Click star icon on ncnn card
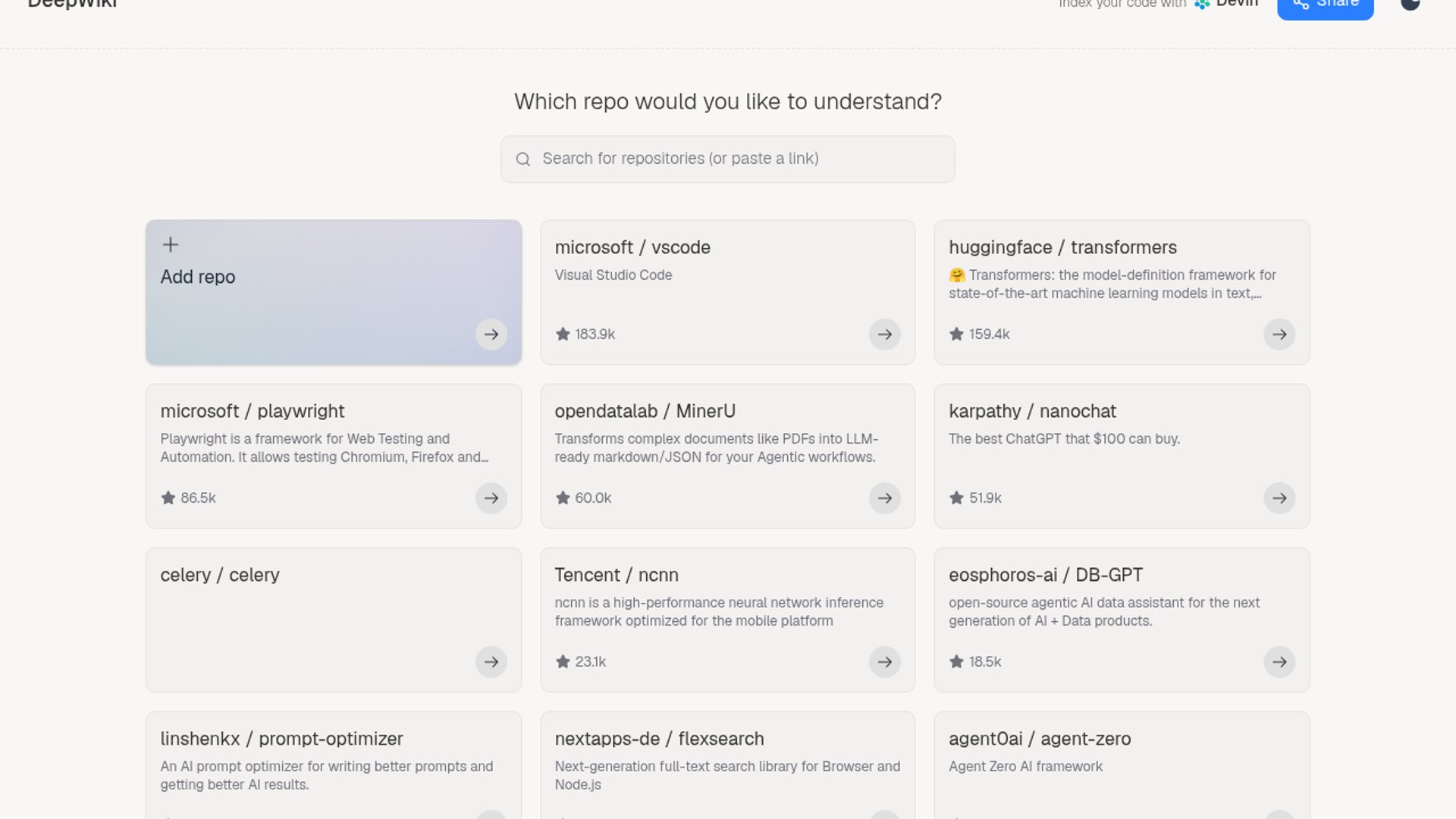Image resolution: width=1456 pixels, height=819 pixels. coord(563,661)
